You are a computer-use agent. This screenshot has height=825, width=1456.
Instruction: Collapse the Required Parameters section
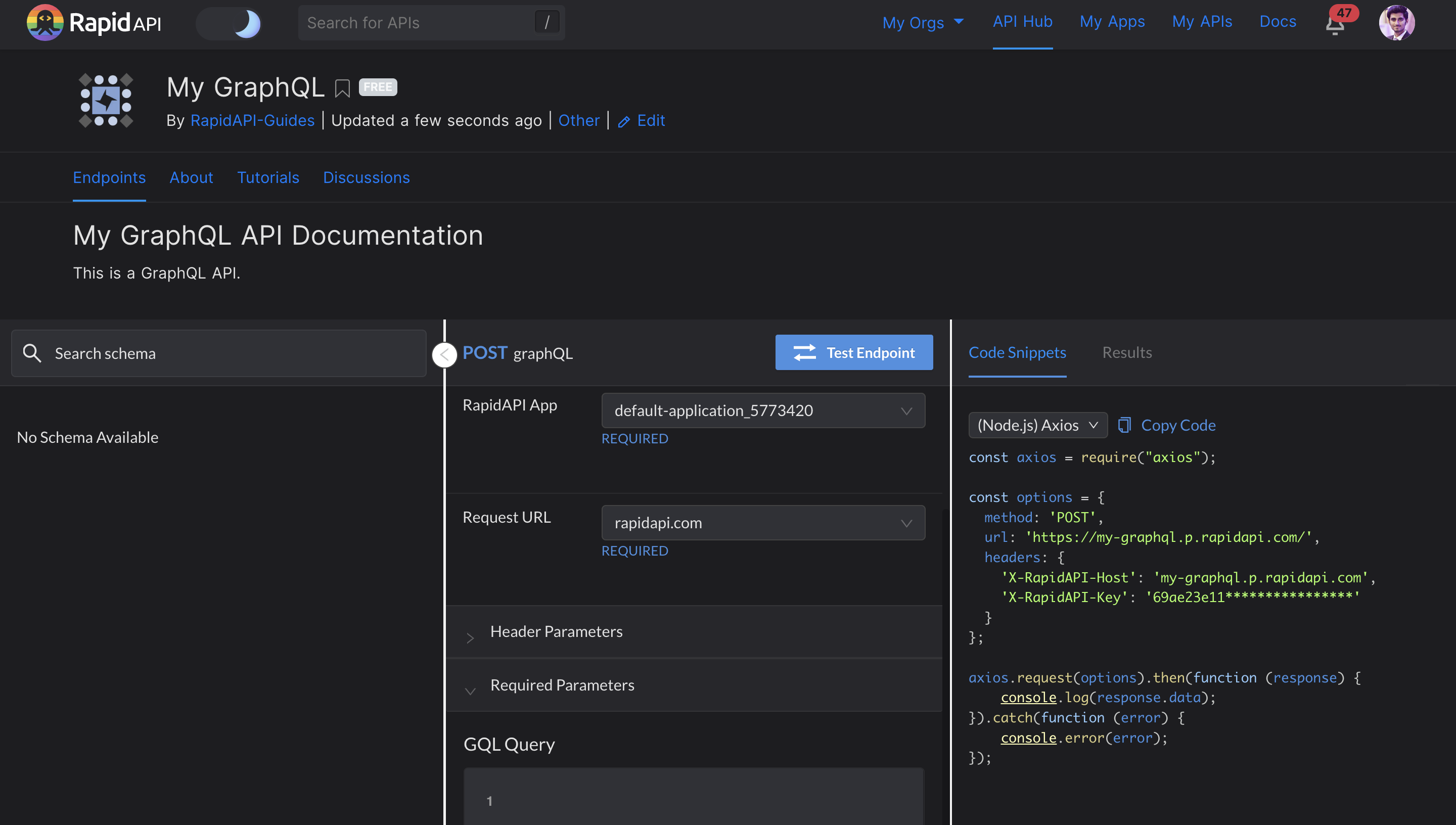[x=562, y=685]
